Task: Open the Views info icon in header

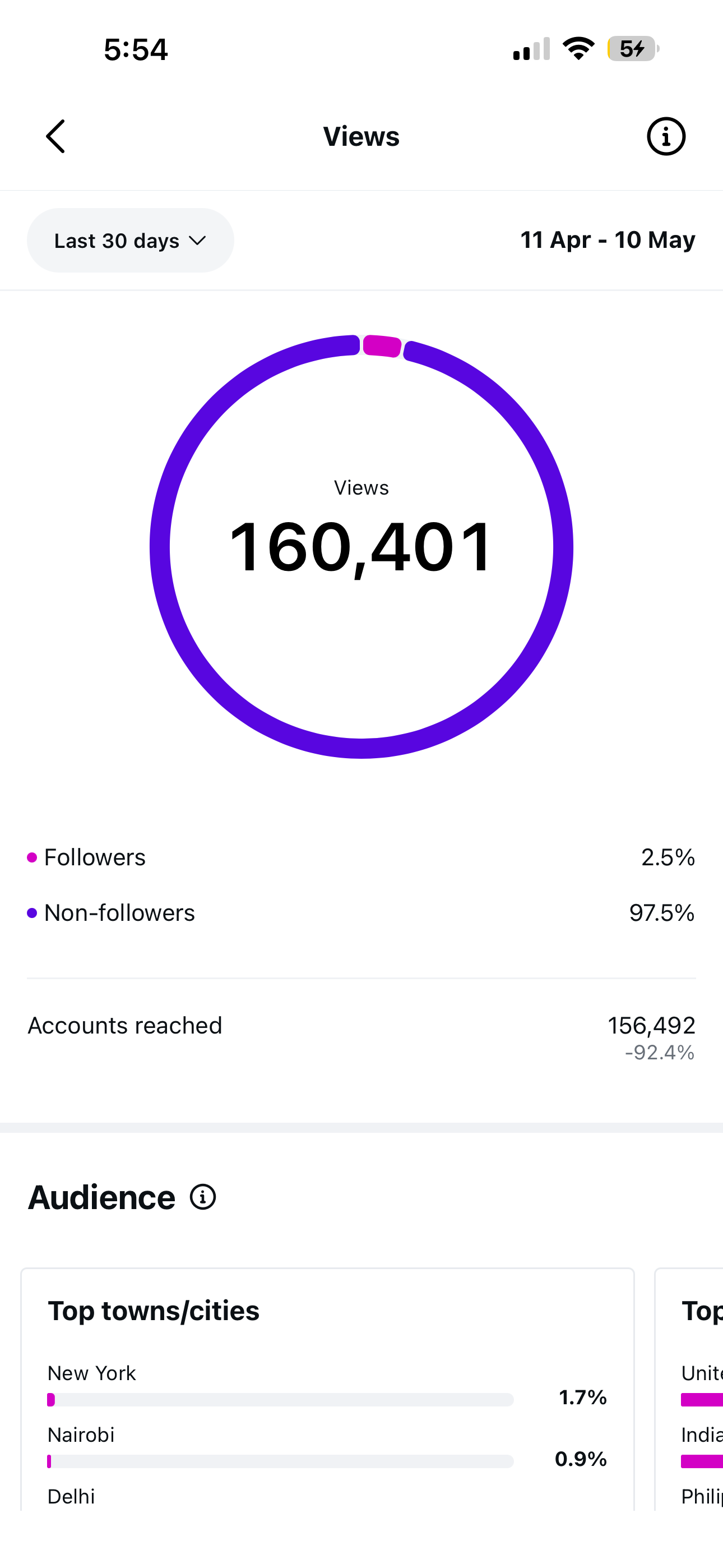Action: [666, 136]
